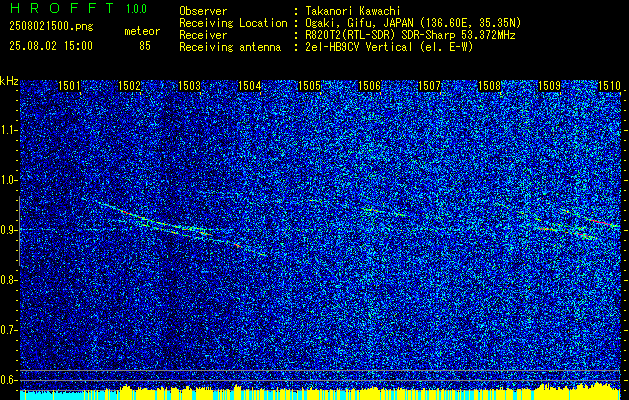Click the meteor label
Image resolution: width=629 pixels, height=400 pixels.
click(x=142, y=31)
